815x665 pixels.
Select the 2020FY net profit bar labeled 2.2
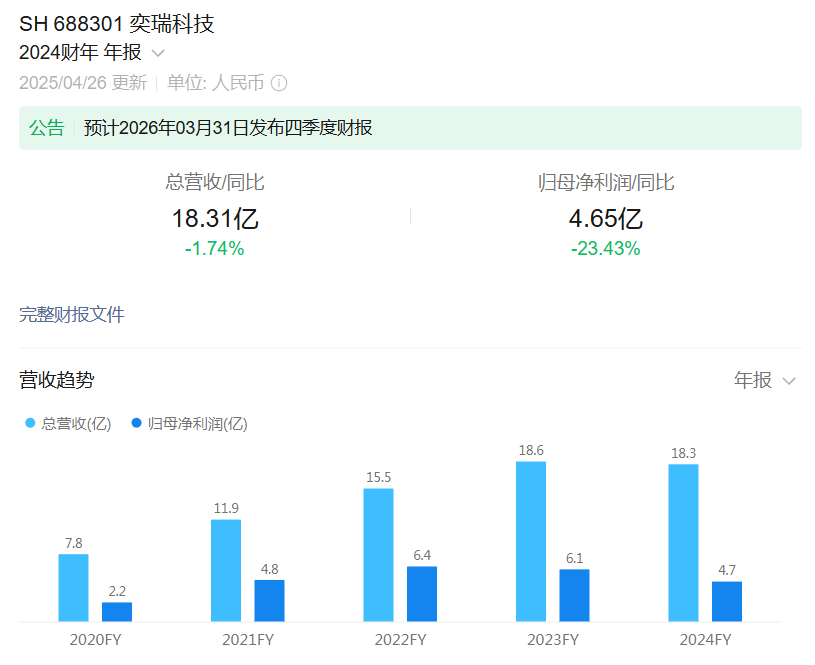[117, 612]
